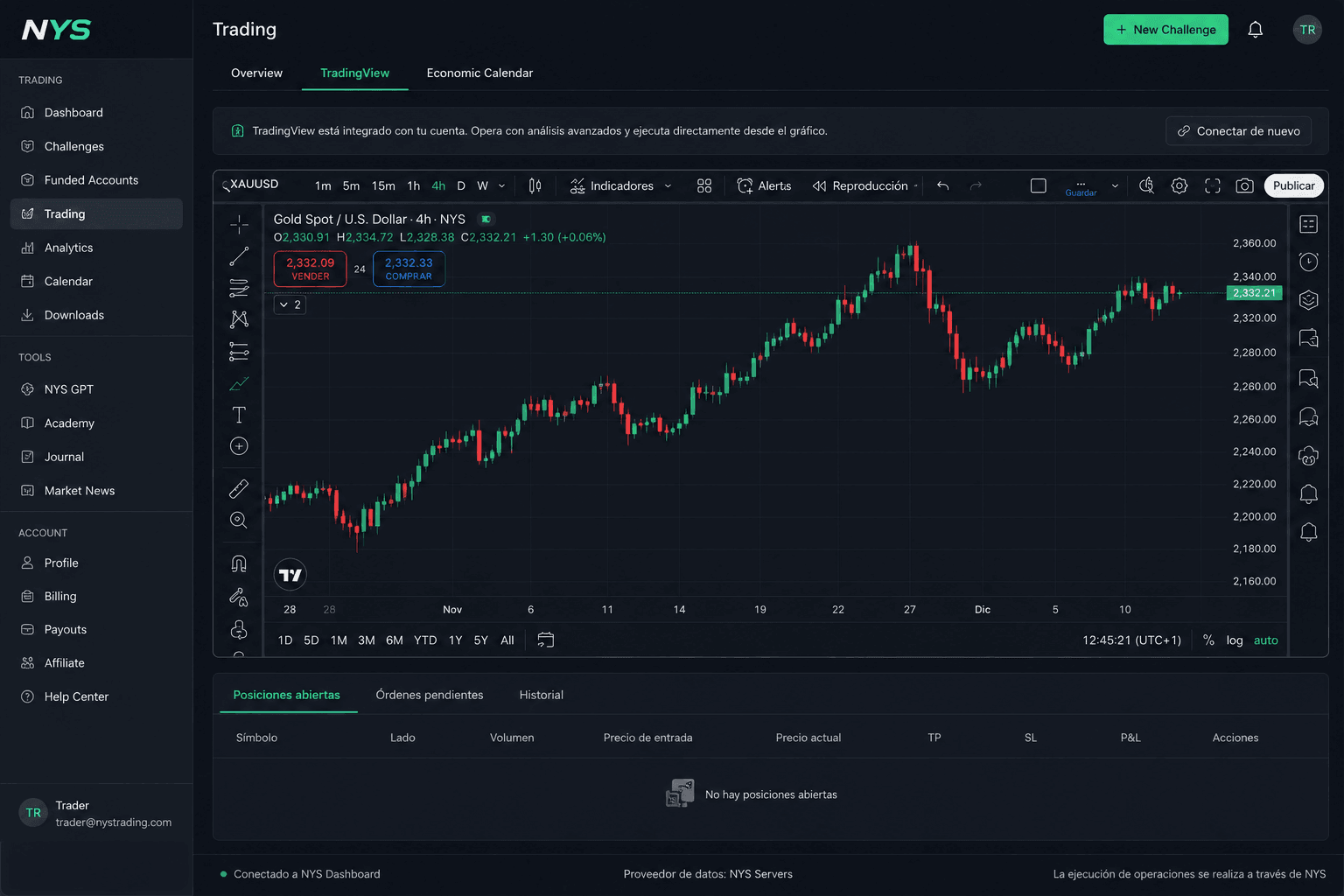Screen dimensions: 1344x896
Task: Open the watchlist panel icon
Action: pos(1309,224)
